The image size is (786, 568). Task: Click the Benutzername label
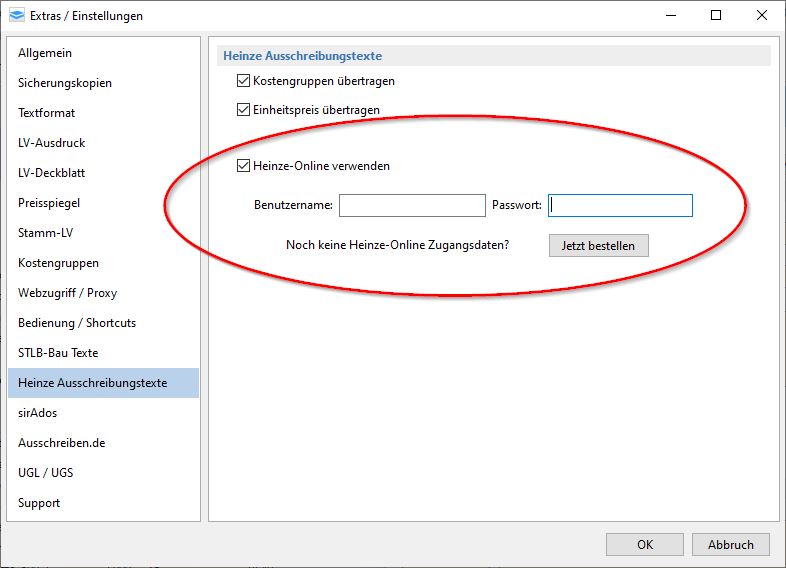[293, 205]
